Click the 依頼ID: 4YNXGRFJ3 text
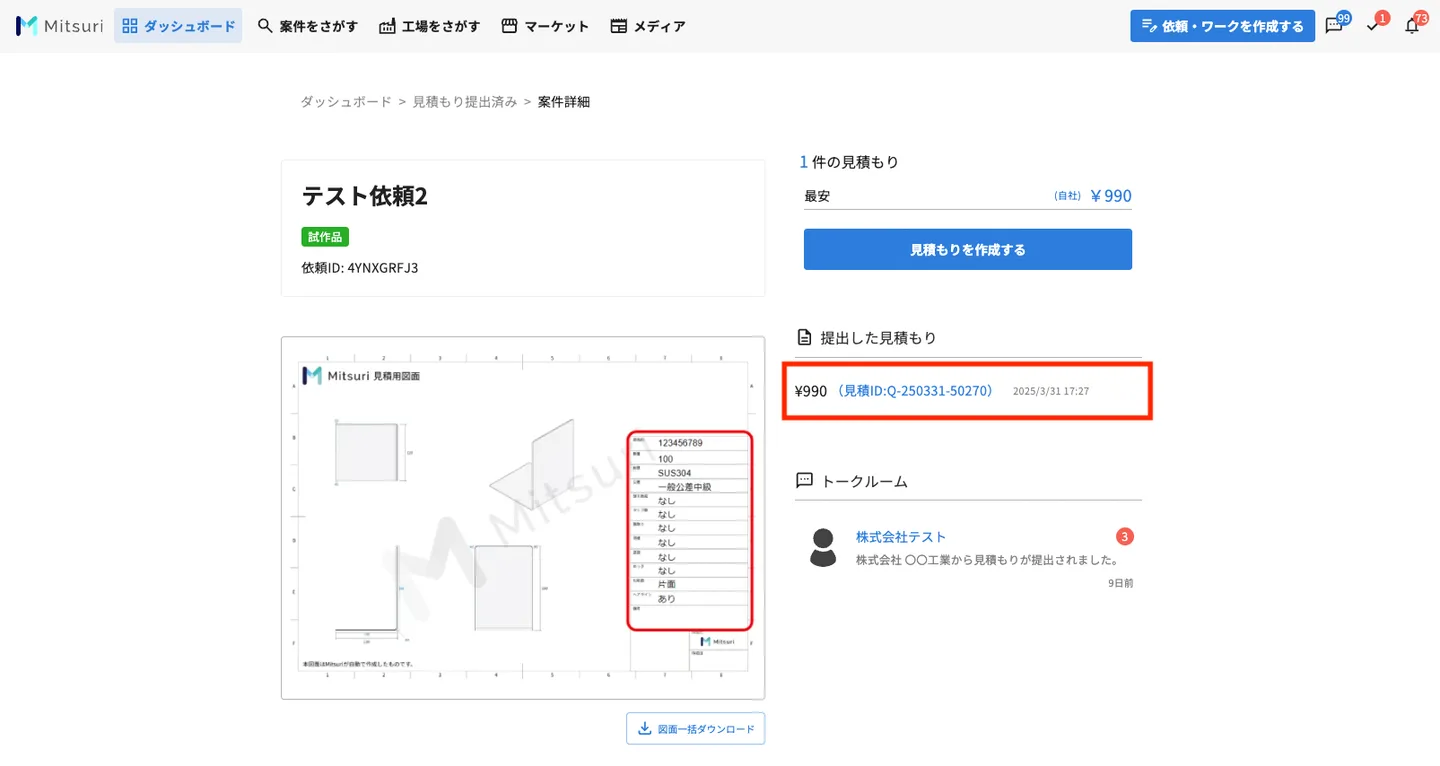Screen dimensions: 1440x766 (360, 268)
